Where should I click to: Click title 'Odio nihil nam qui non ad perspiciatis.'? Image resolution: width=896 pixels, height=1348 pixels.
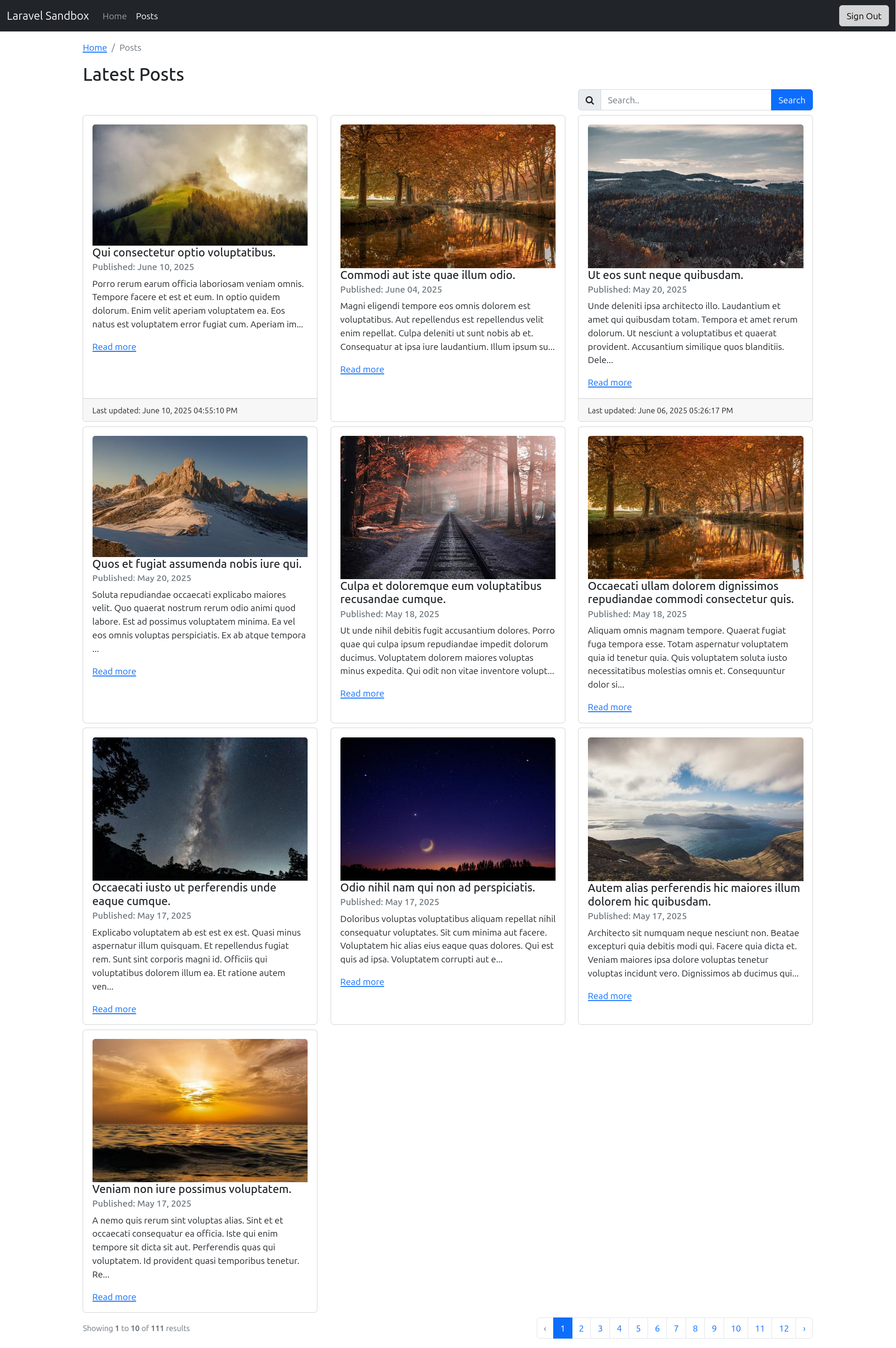[438, 887]
